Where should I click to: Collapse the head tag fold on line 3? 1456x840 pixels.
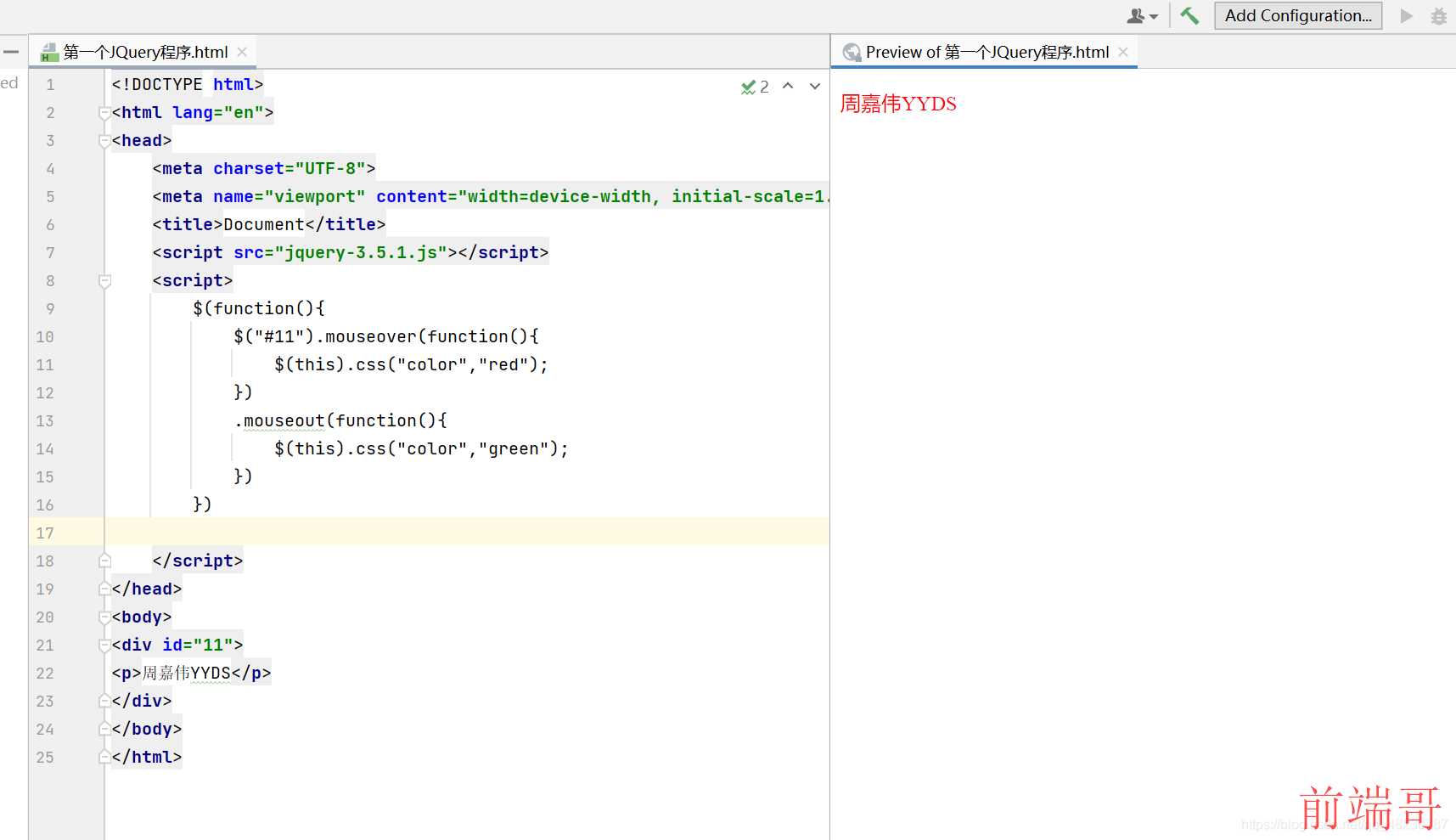[x=104, y=141]
